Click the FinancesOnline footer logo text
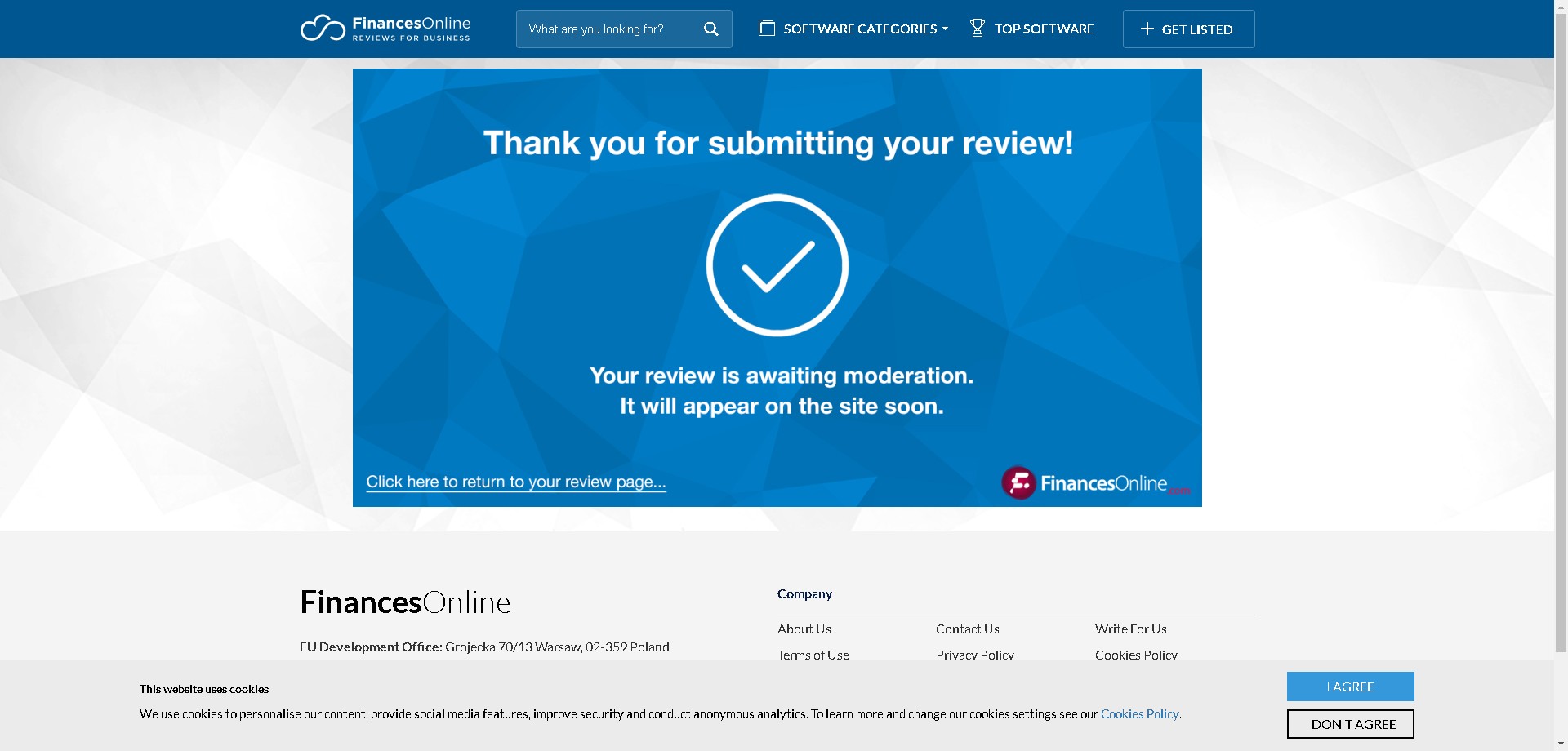Viewport: 1568px width, 751px height. click(x=406, y=602)
